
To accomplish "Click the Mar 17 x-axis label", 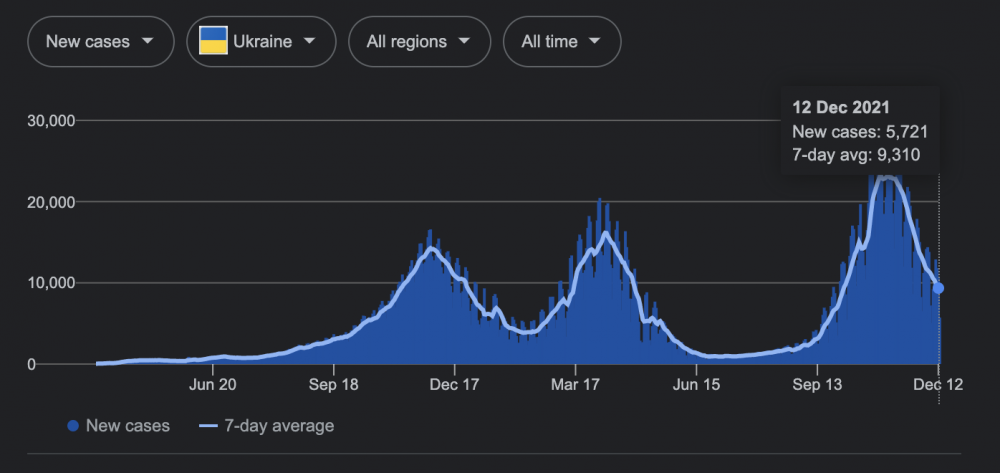I will tap(576, 384).
